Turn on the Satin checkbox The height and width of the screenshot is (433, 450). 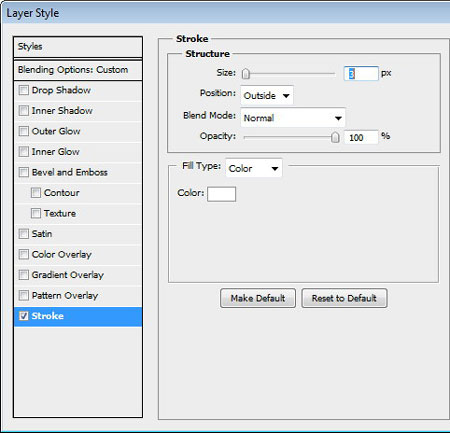coord(24,234)
